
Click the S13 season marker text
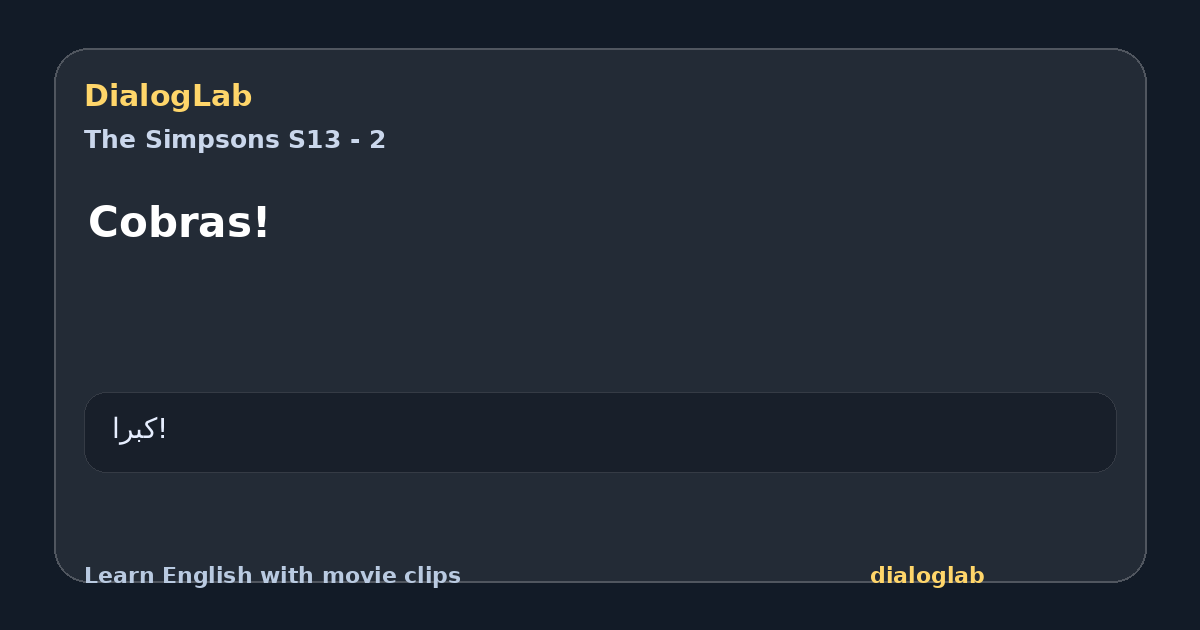(314, 140)
